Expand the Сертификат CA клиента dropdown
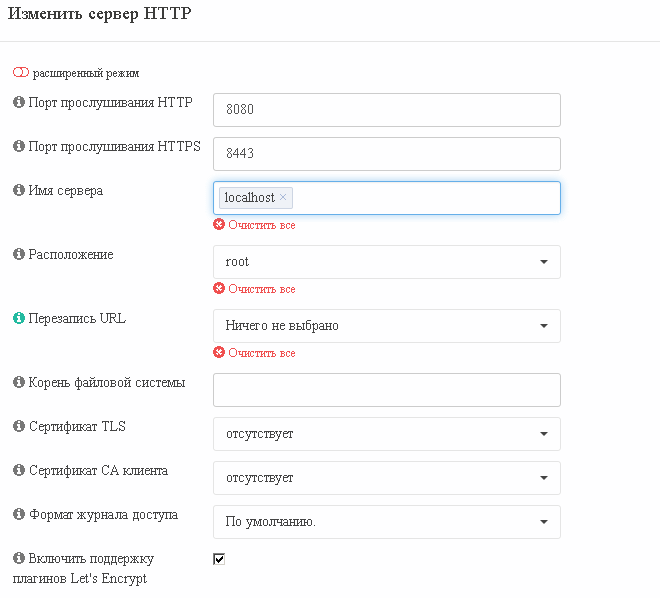660x598 pixels. (x=387, y=478)
